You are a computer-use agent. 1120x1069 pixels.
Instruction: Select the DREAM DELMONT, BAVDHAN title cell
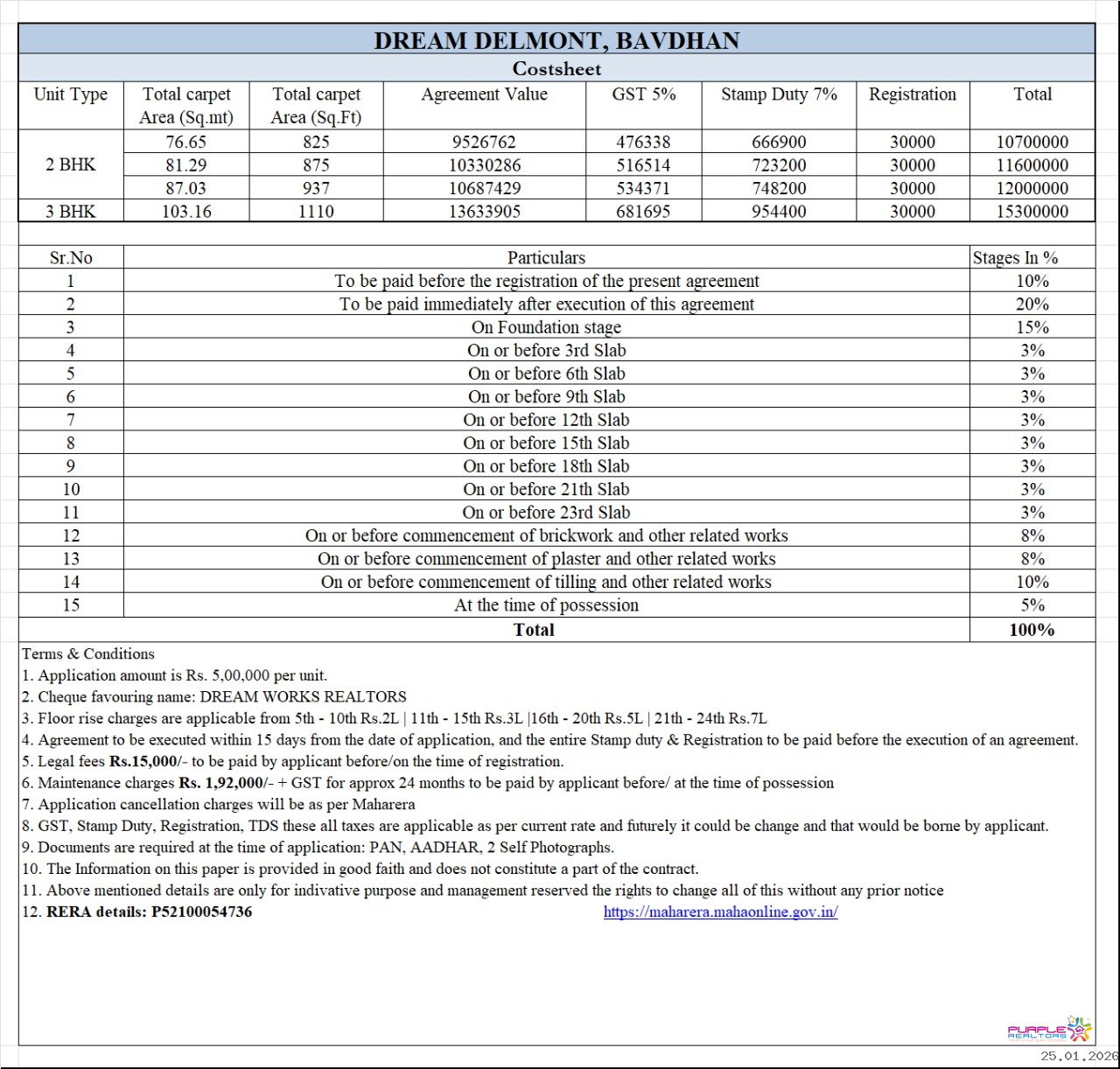(556, 40)
